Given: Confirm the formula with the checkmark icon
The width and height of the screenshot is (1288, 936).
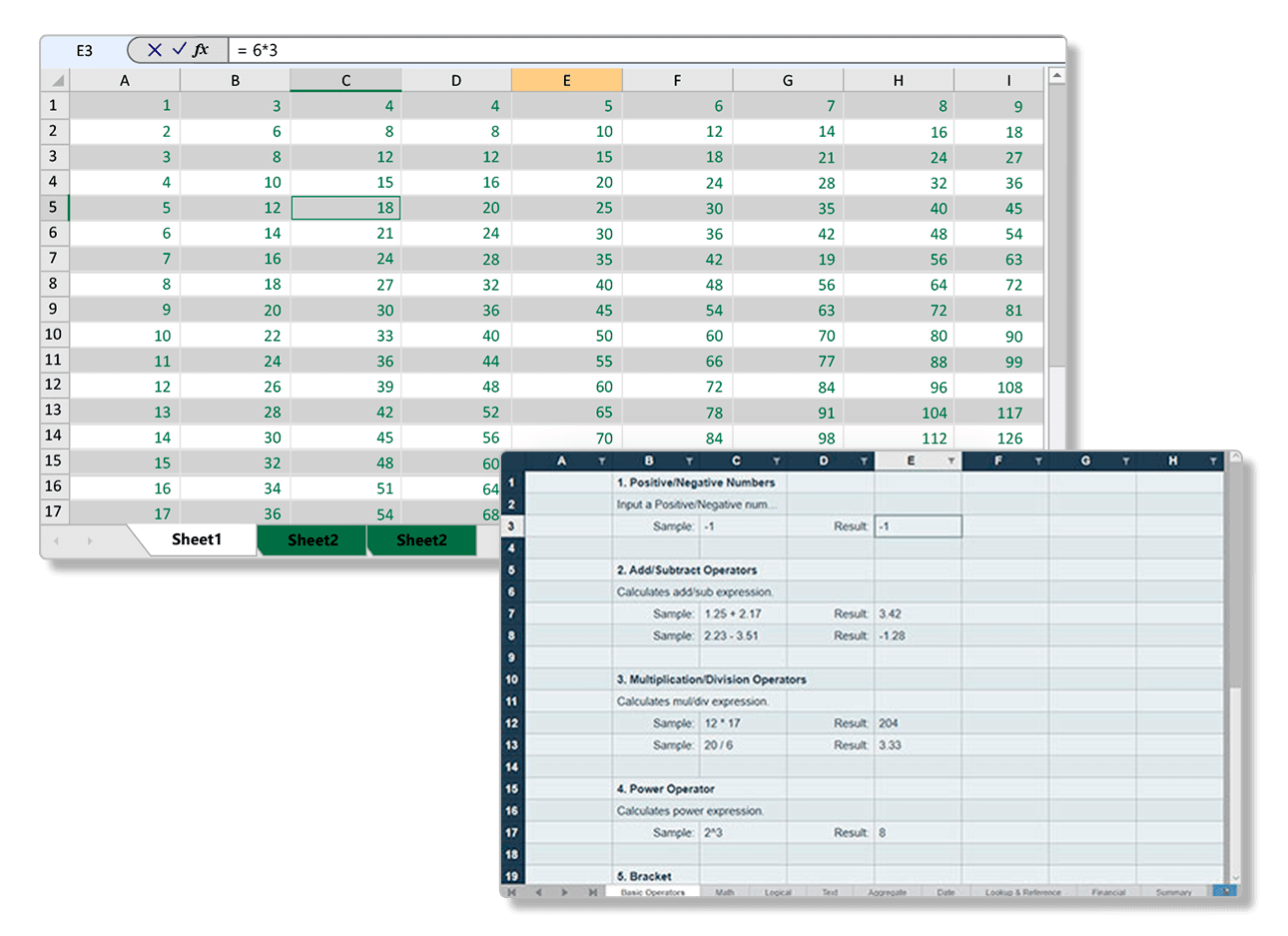Looking at the screenshot, I should tap(180, 48).
